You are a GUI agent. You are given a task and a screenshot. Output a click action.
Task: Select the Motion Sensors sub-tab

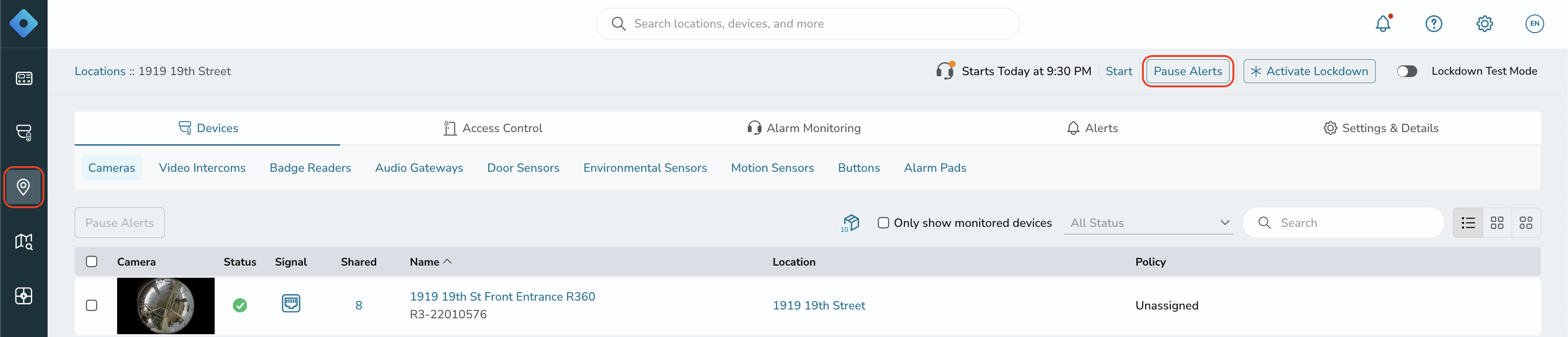(772, 168)
